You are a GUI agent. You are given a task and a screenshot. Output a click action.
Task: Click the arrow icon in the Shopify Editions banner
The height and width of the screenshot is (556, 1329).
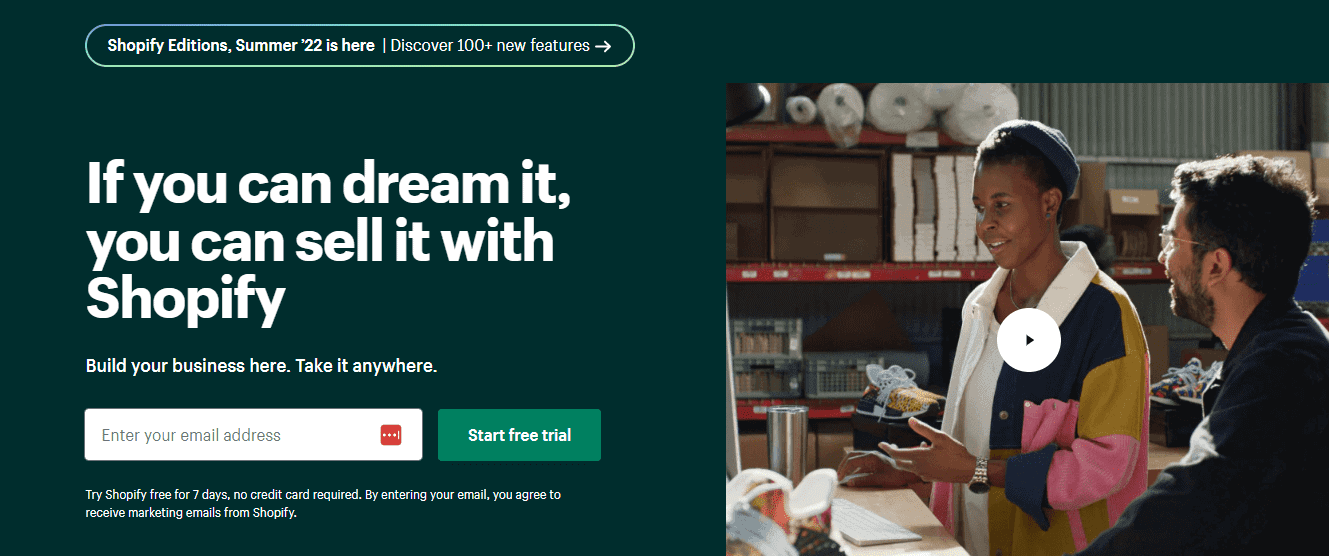[603, 46]
